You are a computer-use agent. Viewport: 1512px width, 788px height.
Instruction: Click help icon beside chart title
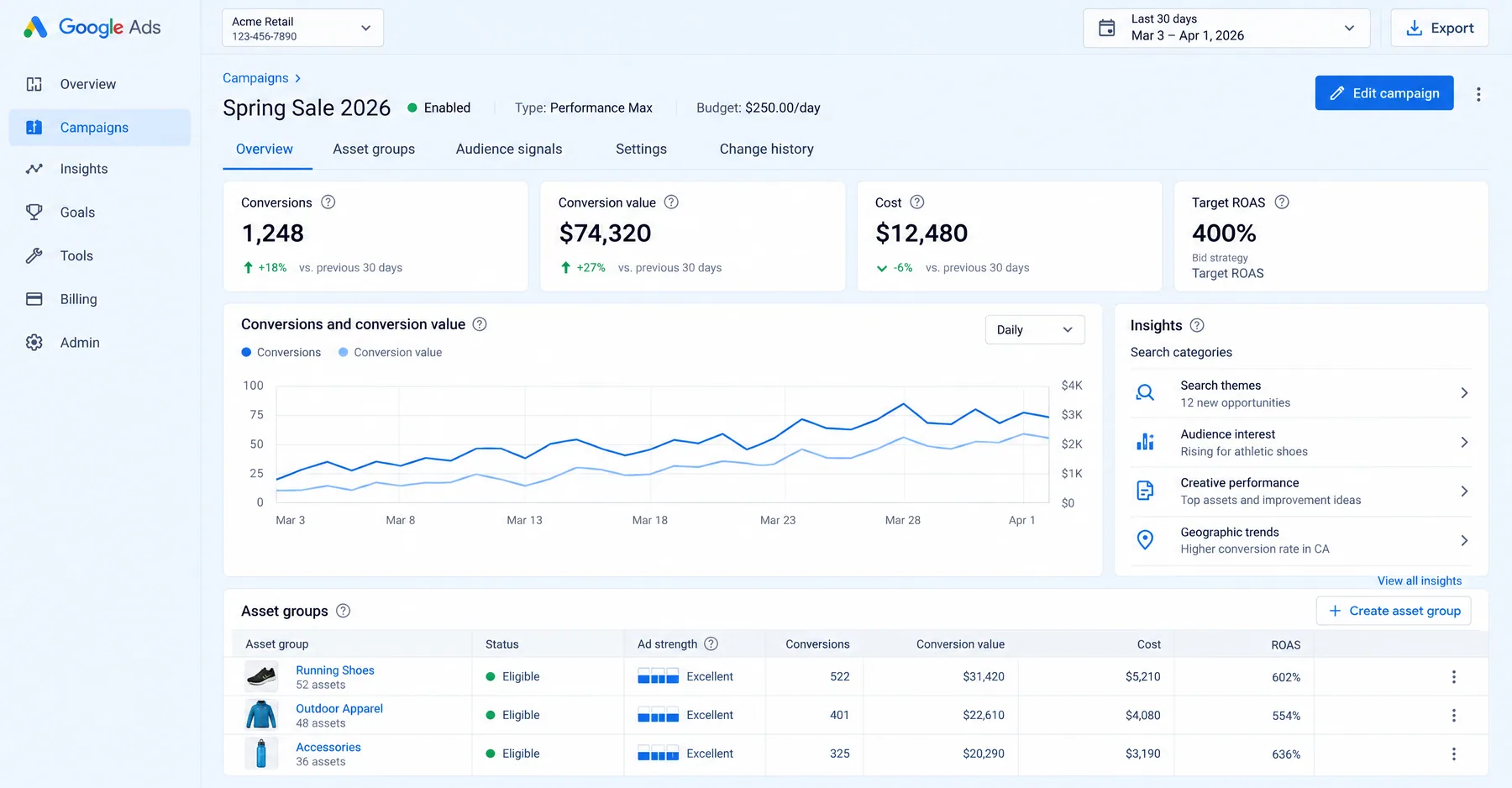pos(480,324)
